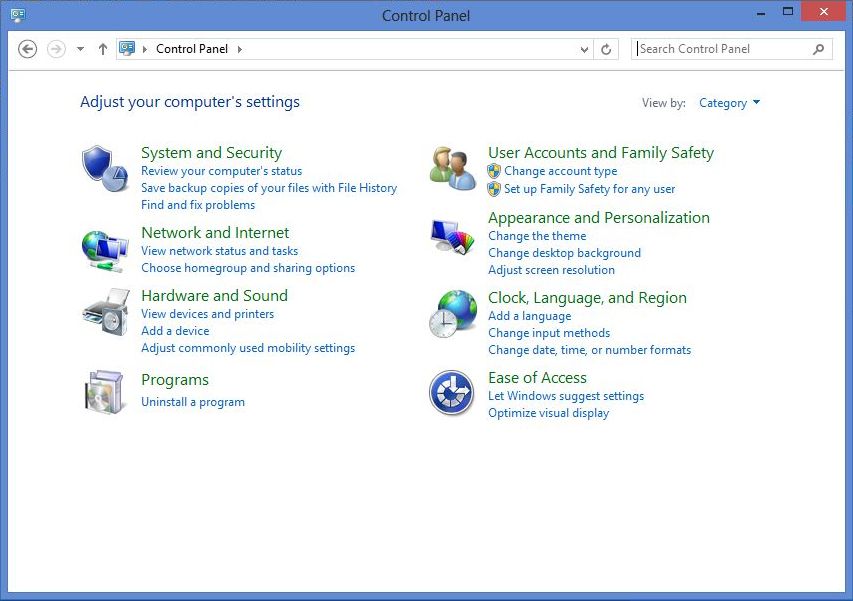Viewport: 853px width, 601px height.
Task: Open Save backup copies with File History
Action: click(269, 188)
